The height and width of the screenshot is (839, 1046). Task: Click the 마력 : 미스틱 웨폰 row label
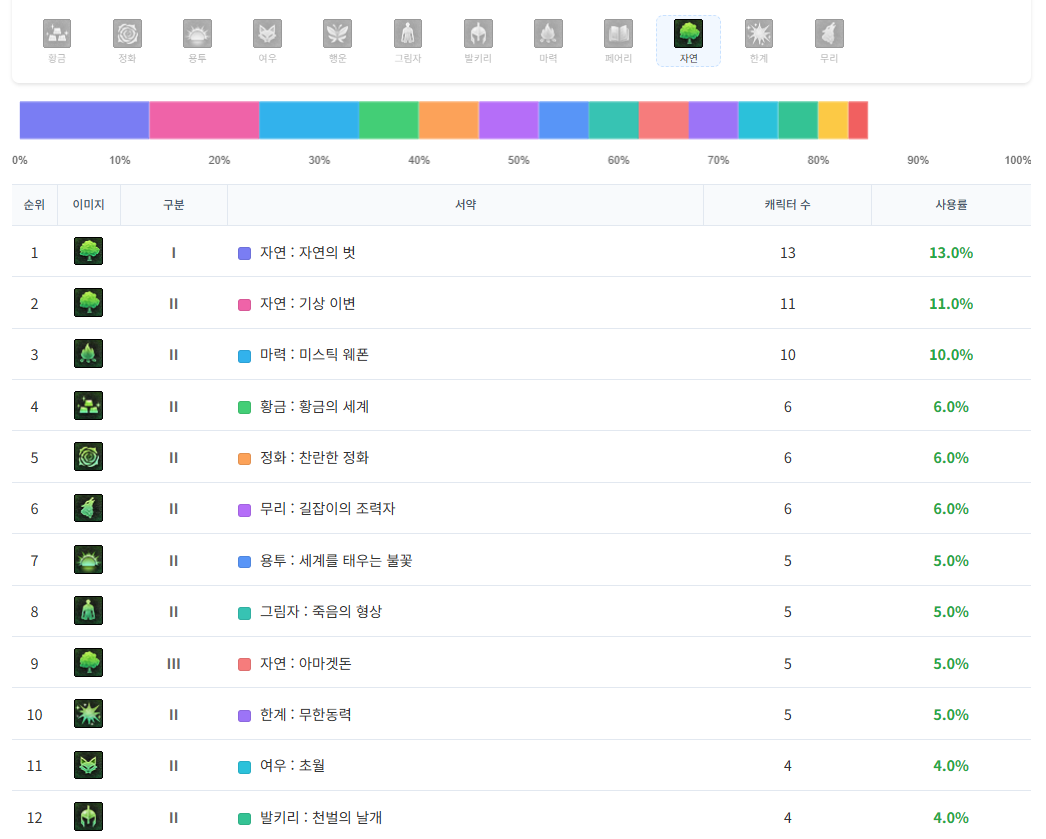tap(314, 355)
